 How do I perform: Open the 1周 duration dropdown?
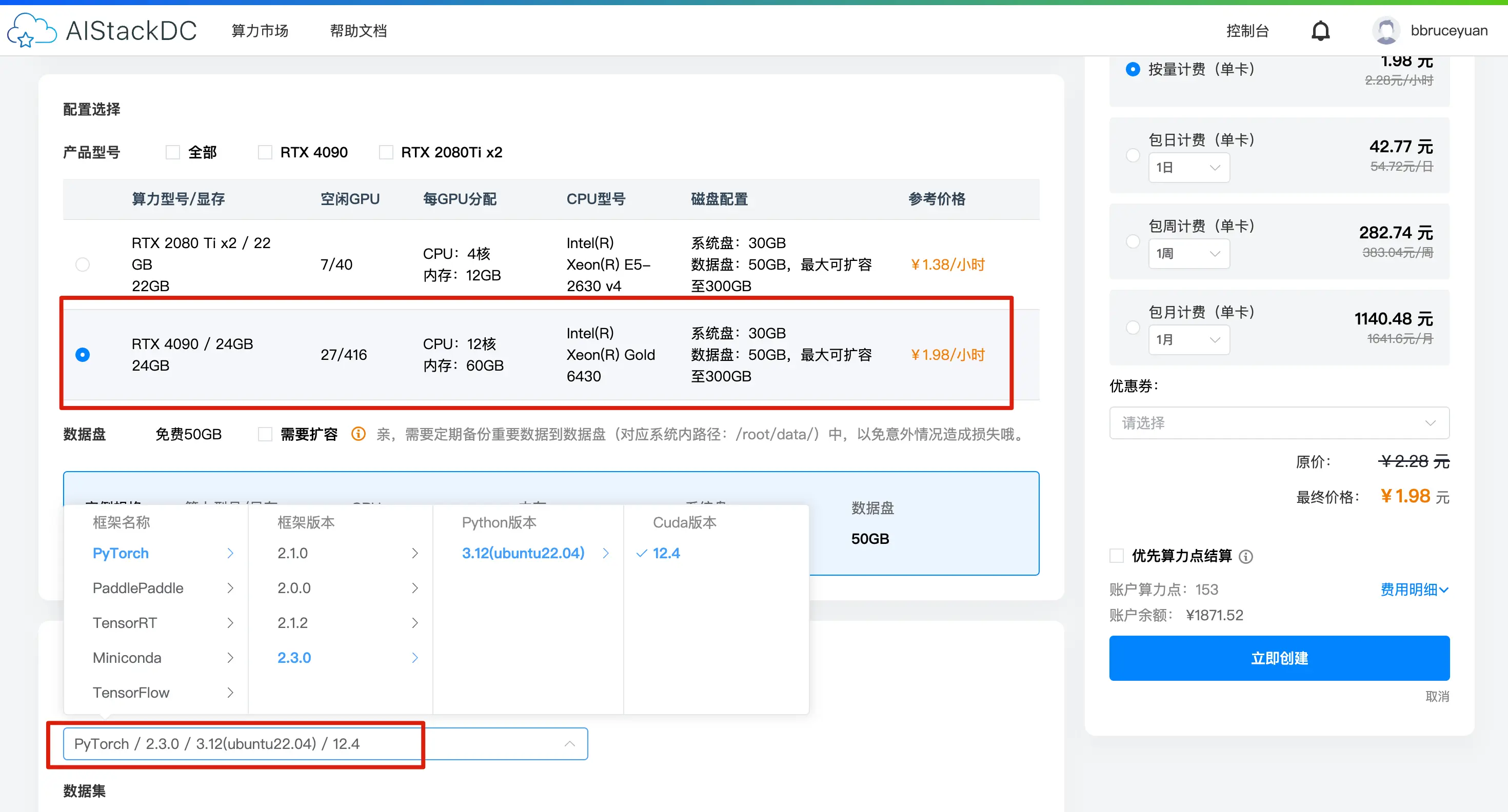(x=1188, y=253)
